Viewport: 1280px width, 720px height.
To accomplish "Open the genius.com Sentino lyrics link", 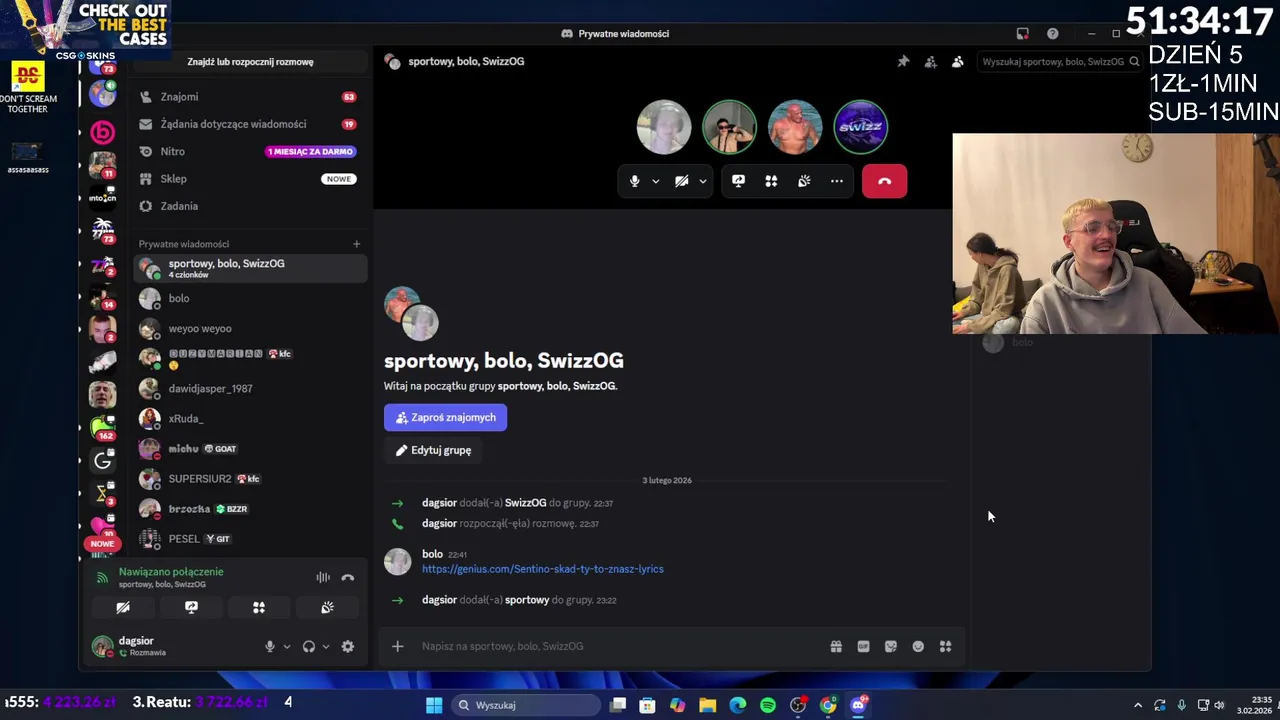I will click(x=542, y=569).
